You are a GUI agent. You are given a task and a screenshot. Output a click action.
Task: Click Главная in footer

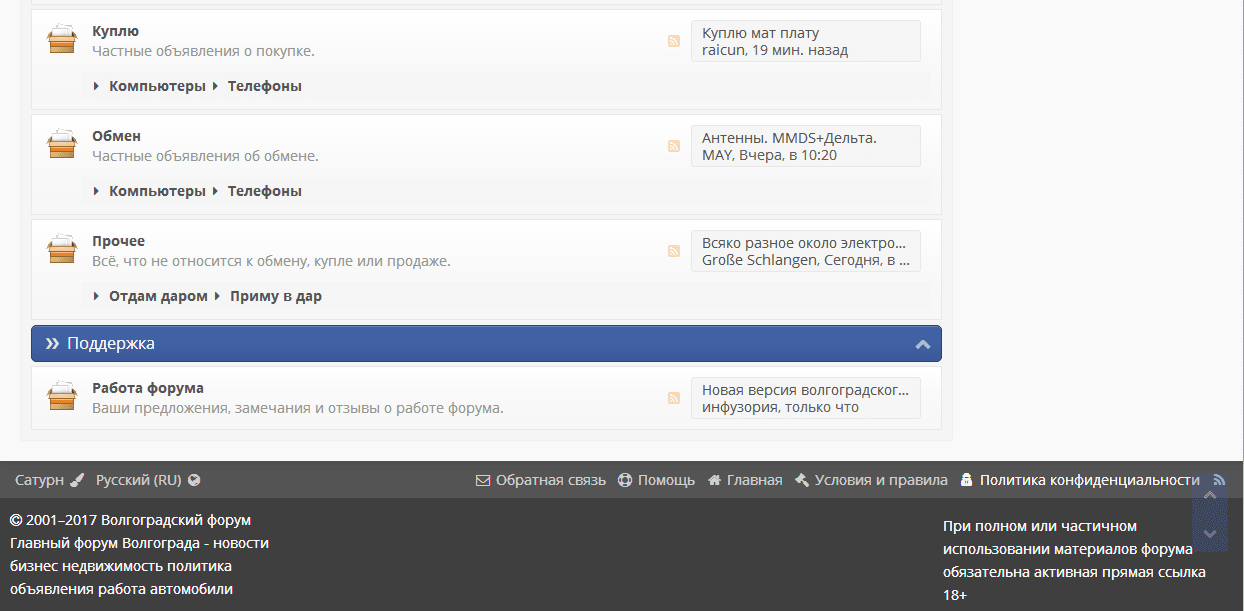pos(745,480)
